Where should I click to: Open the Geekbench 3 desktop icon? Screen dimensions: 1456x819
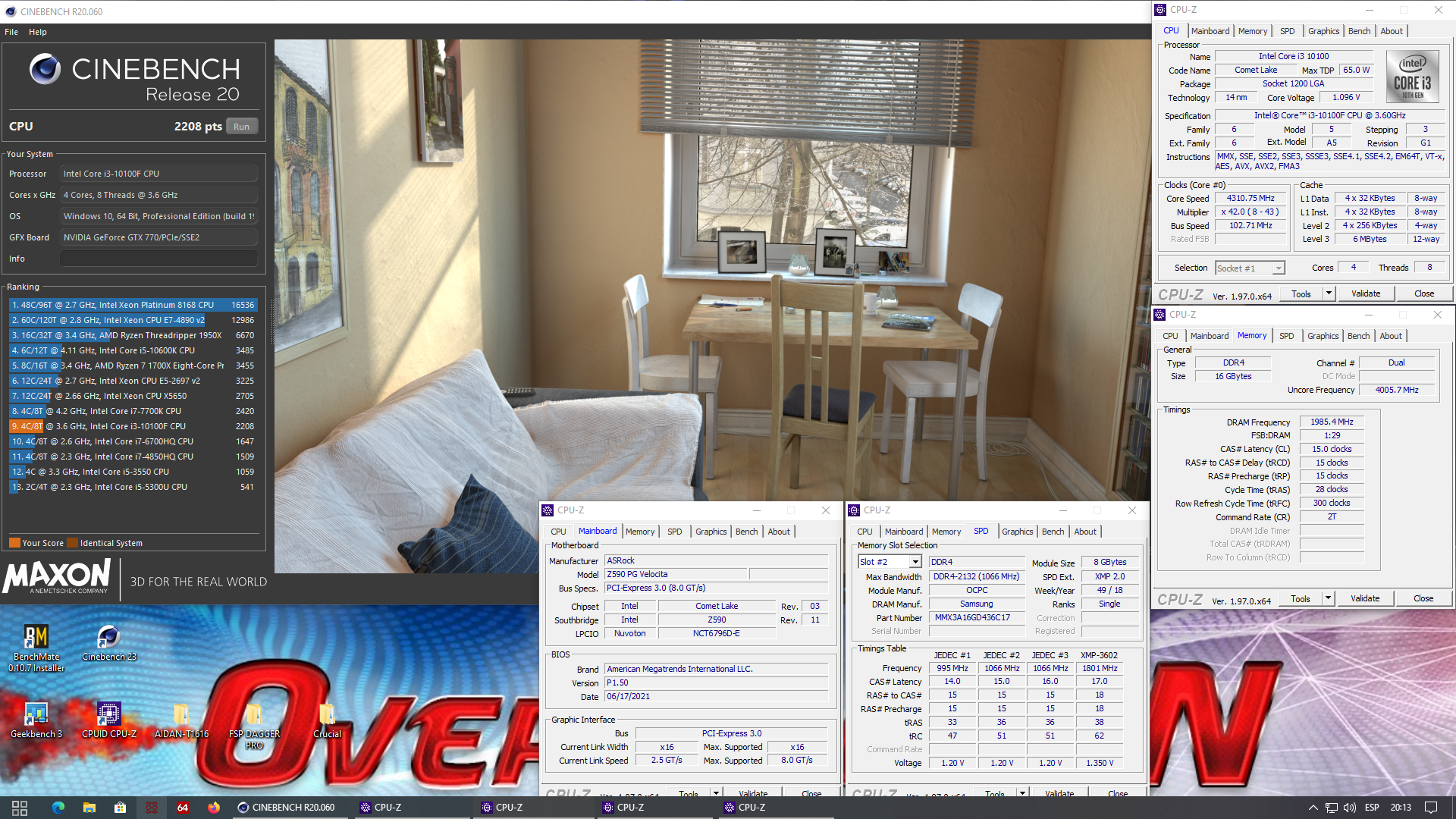36,720
